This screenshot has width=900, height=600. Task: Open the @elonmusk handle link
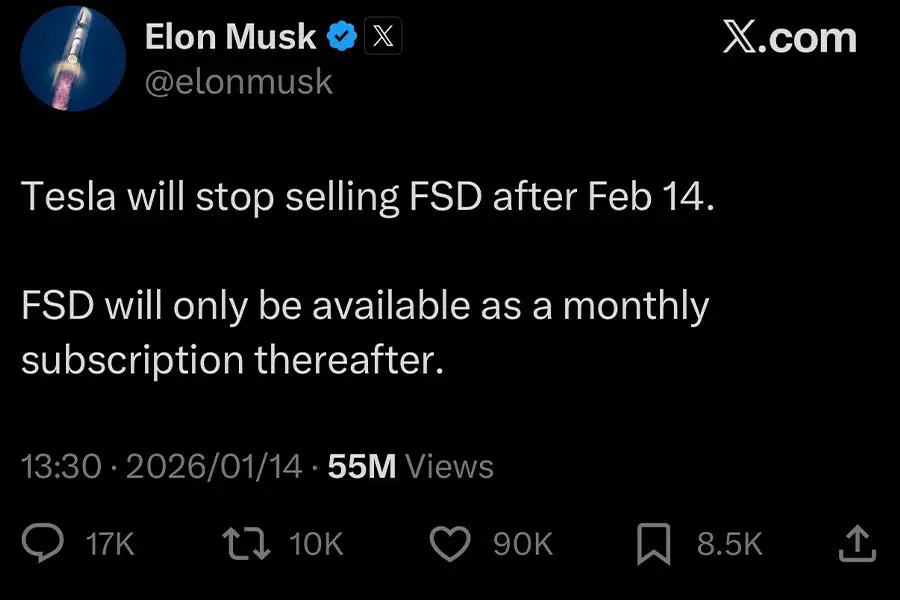[x=238, y=81]
